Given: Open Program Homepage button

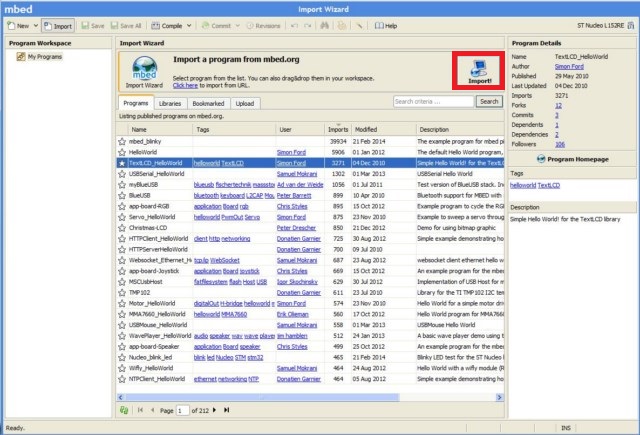Looking at the screenshot, I should coord(573,159).
